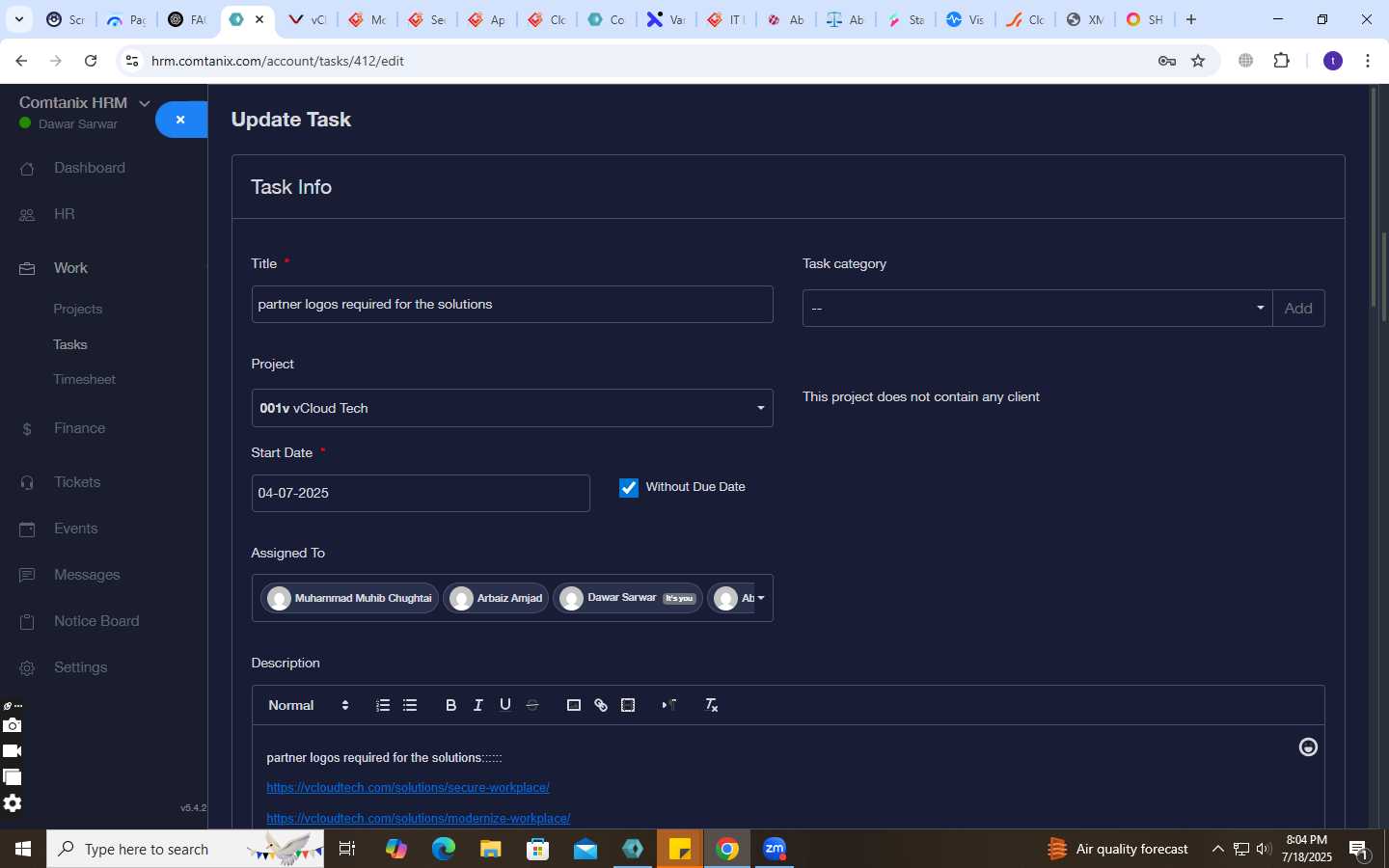1389x868 pixels.
Task: Open Timesheet under Work
Action: pos(85,379)
